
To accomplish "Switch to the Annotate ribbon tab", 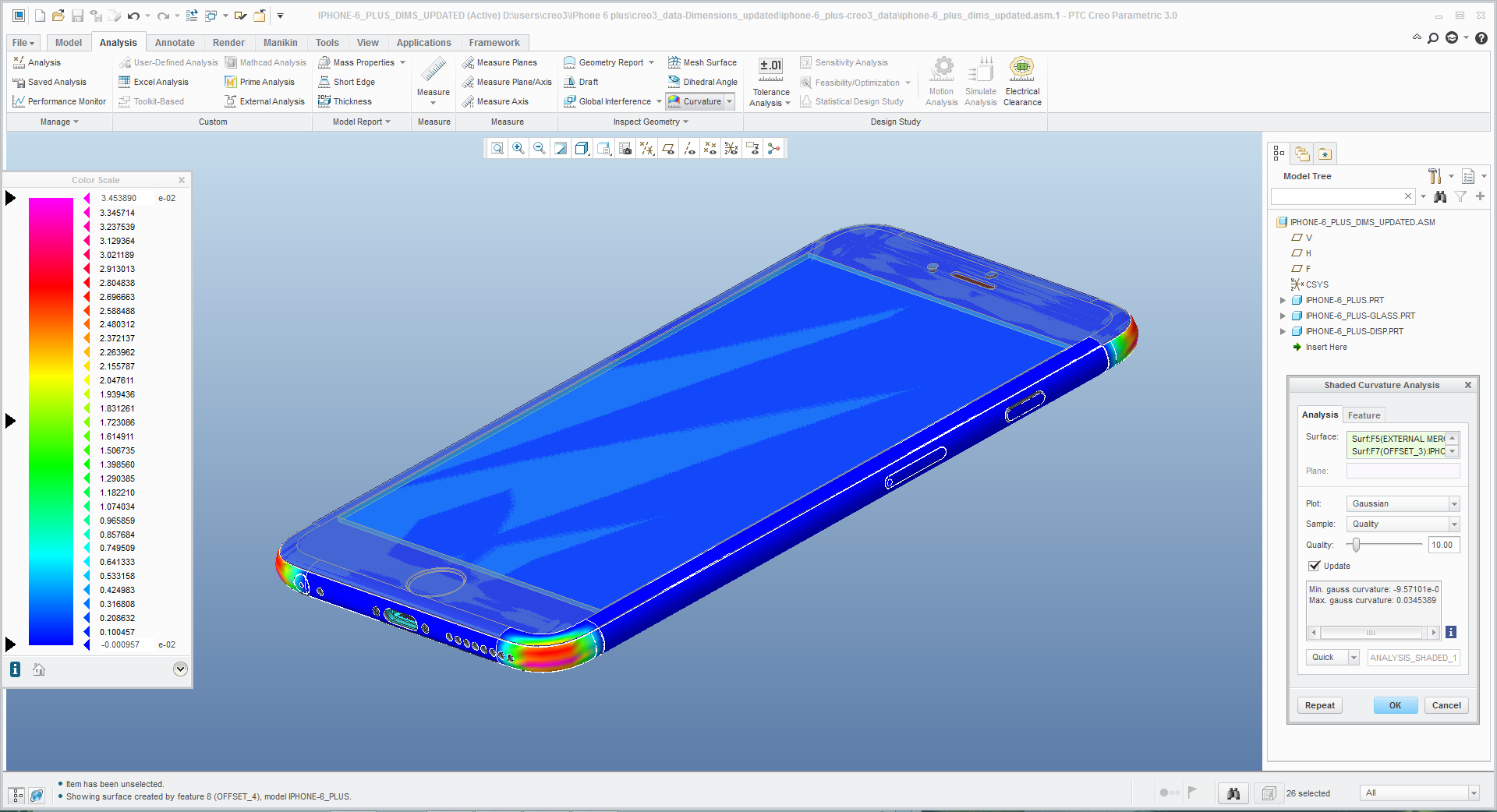I will point(175,43).
